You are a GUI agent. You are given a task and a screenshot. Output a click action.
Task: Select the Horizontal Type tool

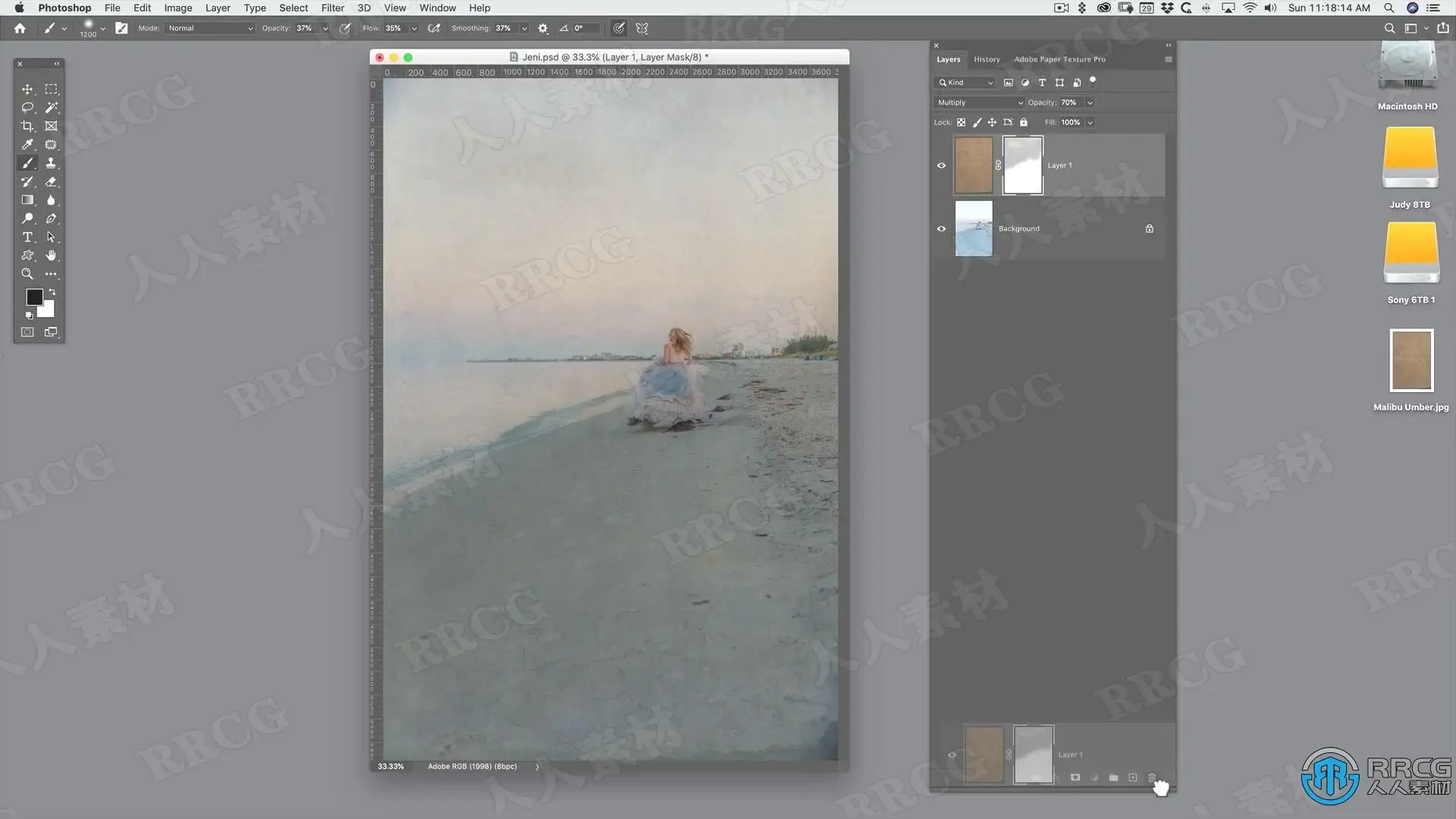click(x=27, y=237)
